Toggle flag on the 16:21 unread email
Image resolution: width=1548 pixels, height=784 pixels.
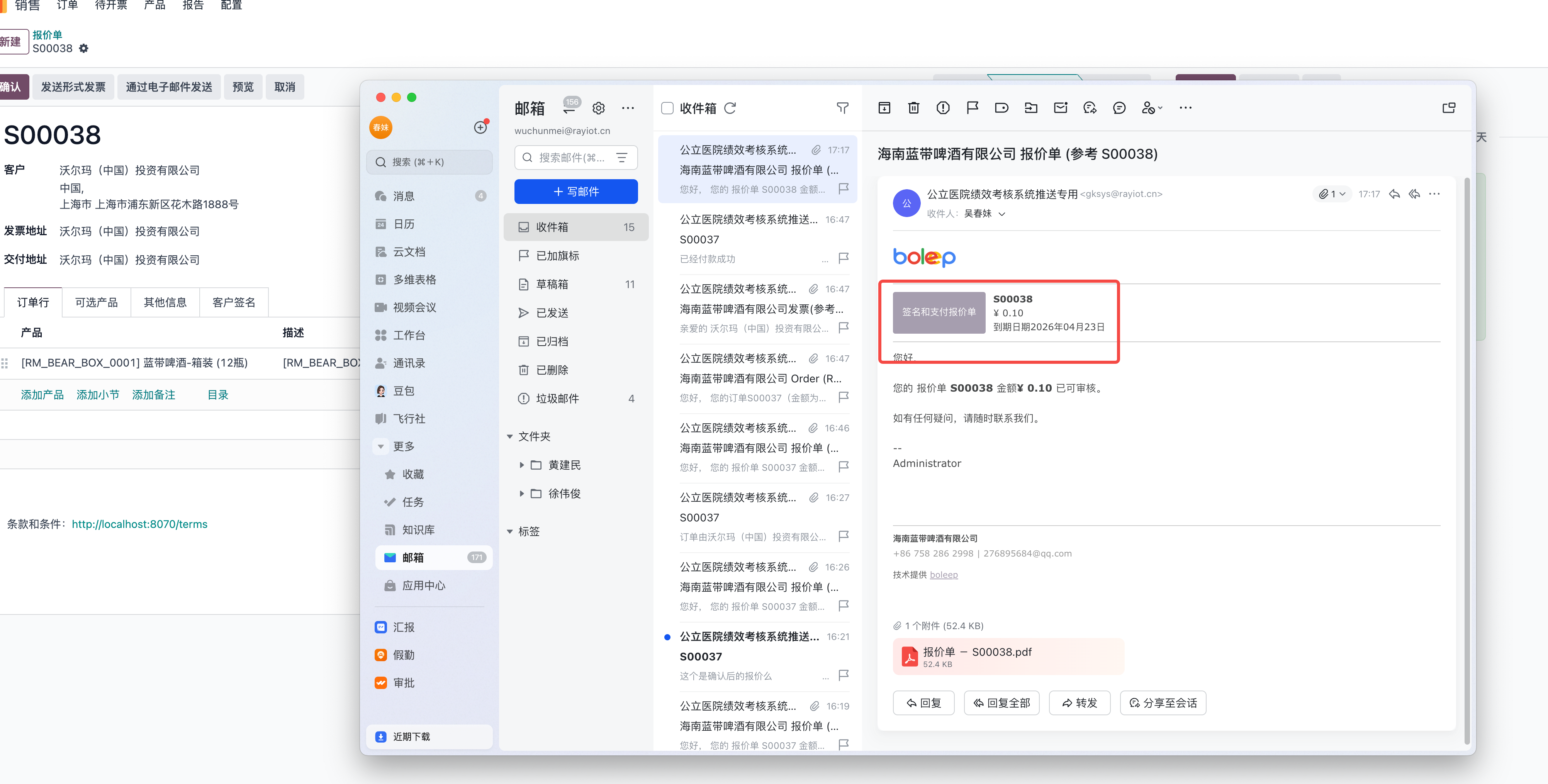click(x=843, y=675)
